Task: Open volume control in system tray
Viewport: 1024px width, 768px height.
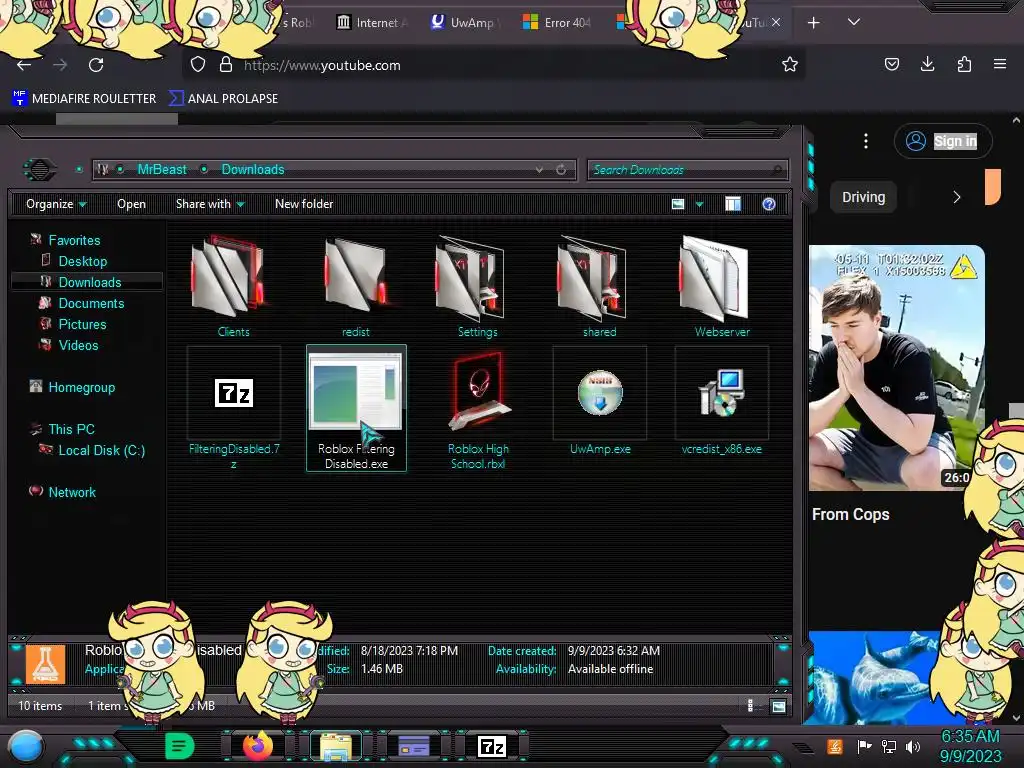Action: click(912, 746)
